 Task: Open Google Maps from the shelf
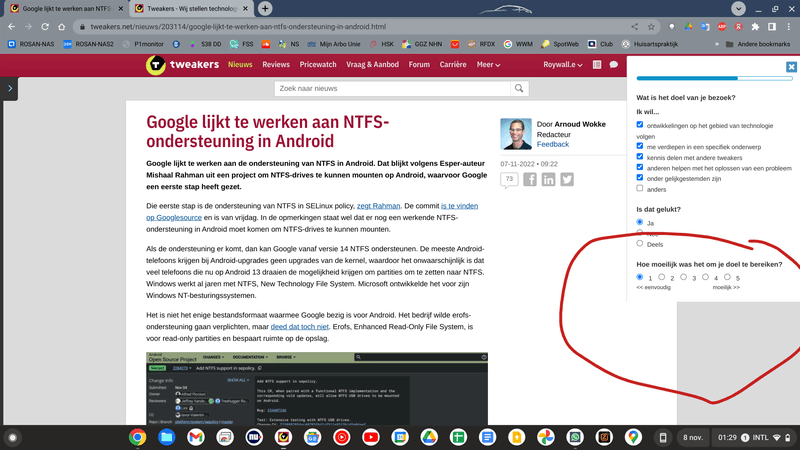point(633,437)
